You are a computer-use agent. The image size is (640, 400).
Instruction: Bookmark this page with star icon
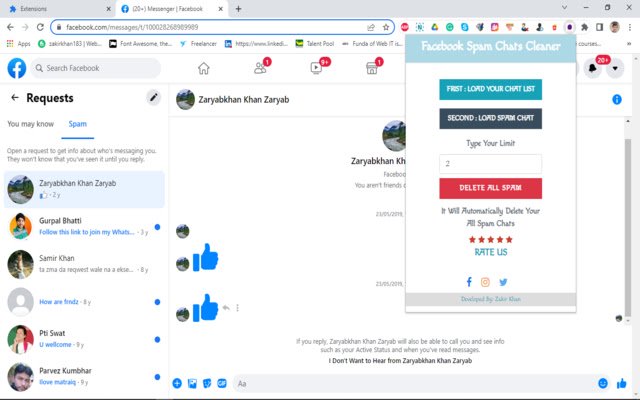(386, 27)
